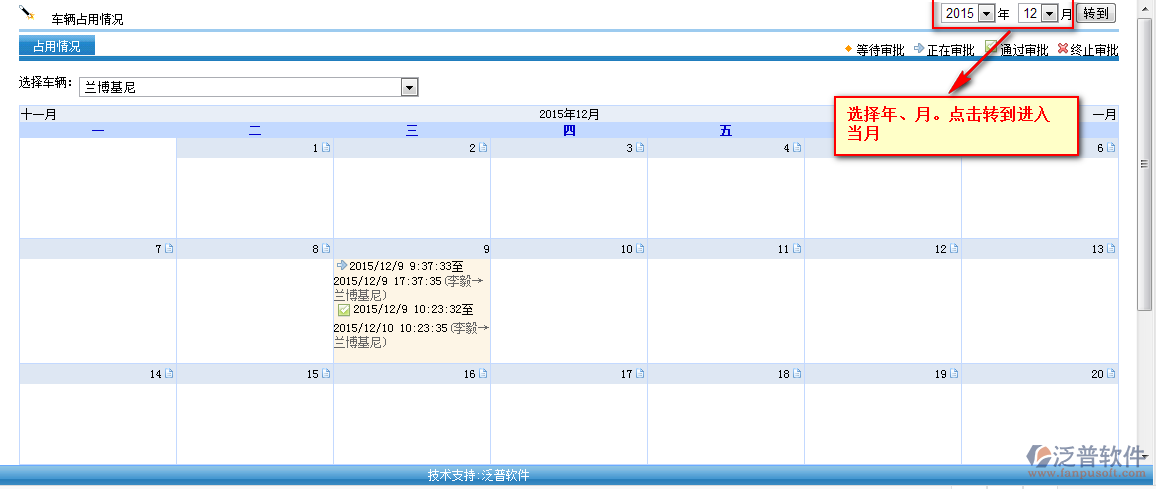Click the add icon for day 19

pyautogui.click(x=954, y=374)
